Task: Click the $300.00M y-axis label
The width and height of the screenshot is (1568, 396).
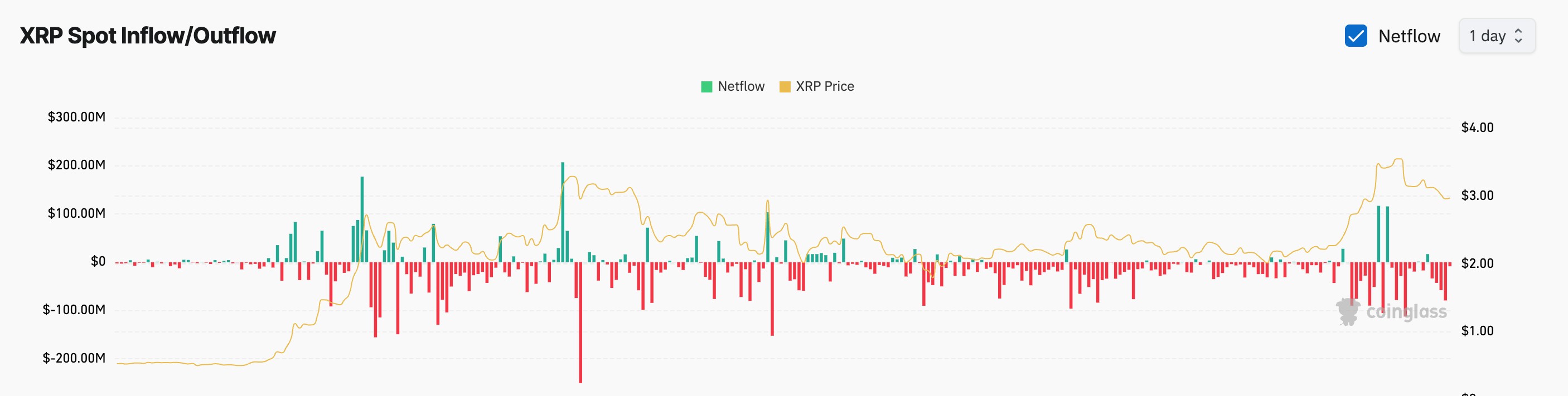Action: pos(77,117)
